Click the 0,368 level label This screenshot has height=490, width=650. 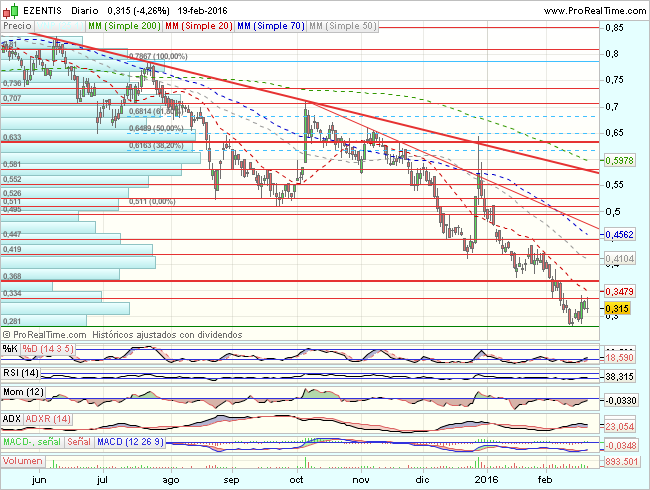click(x=12, y=276)
